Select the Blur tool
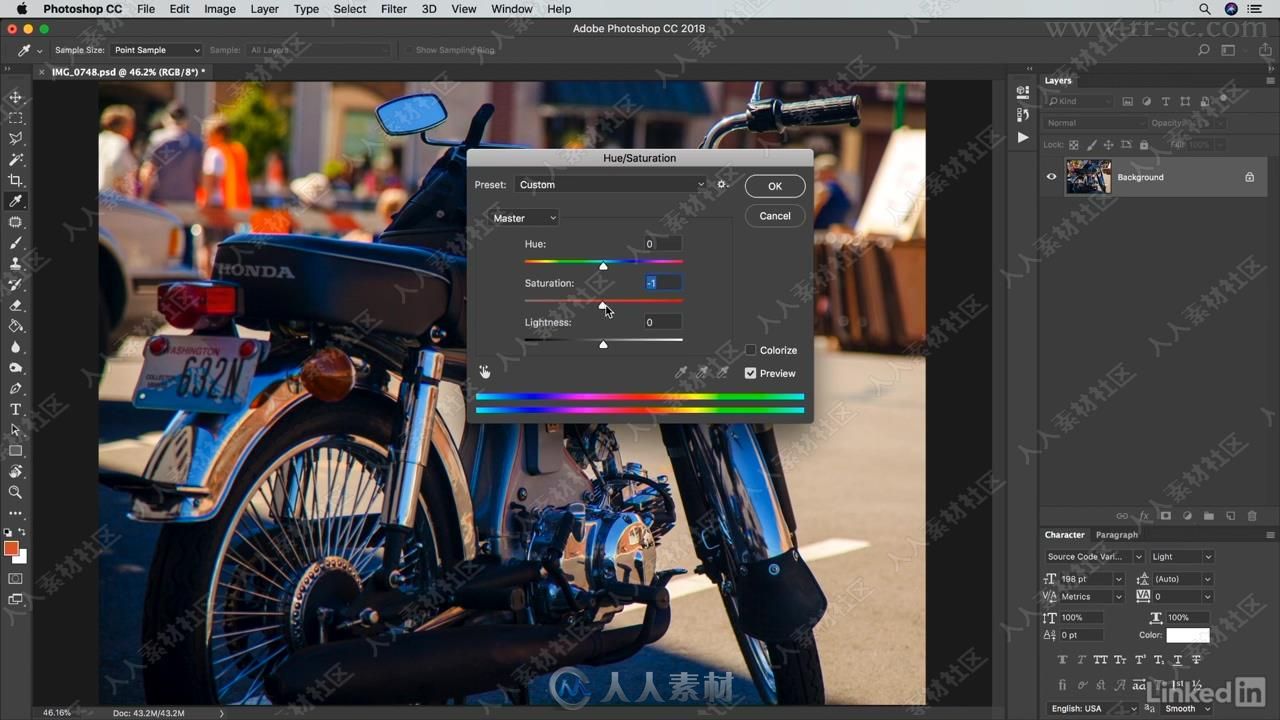This screenshot has height=720, width=1280. 15,347
